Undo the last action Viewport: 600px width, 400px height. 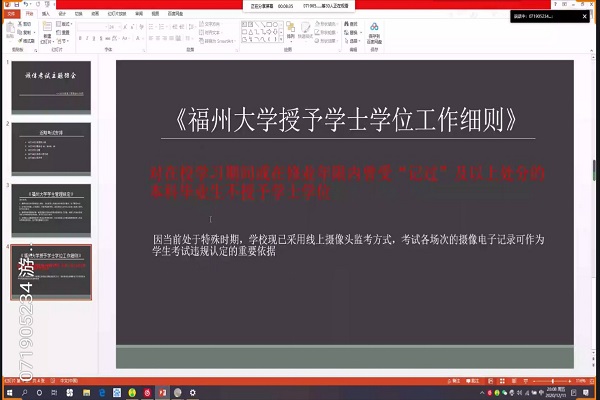click(26, 5)
